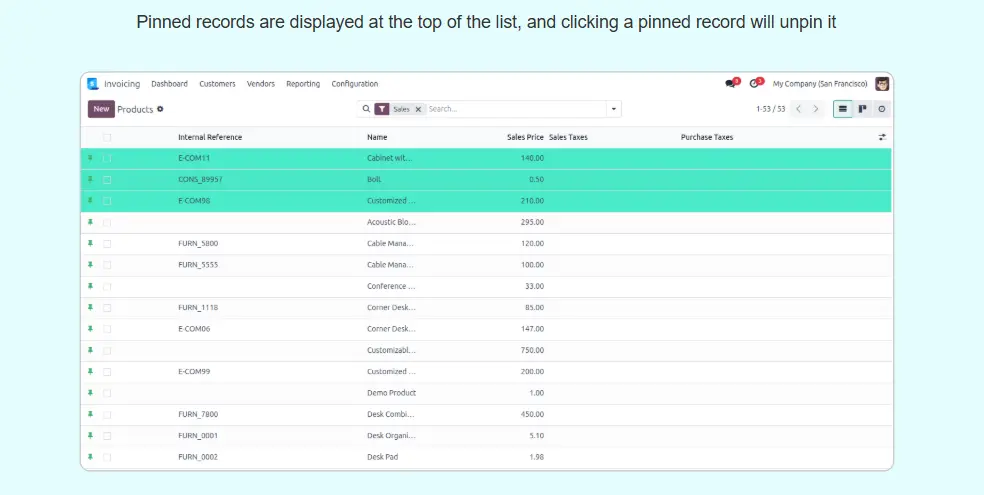Switch to list view
This screenshot has width=984, height=495.
(x=843, y=109)
